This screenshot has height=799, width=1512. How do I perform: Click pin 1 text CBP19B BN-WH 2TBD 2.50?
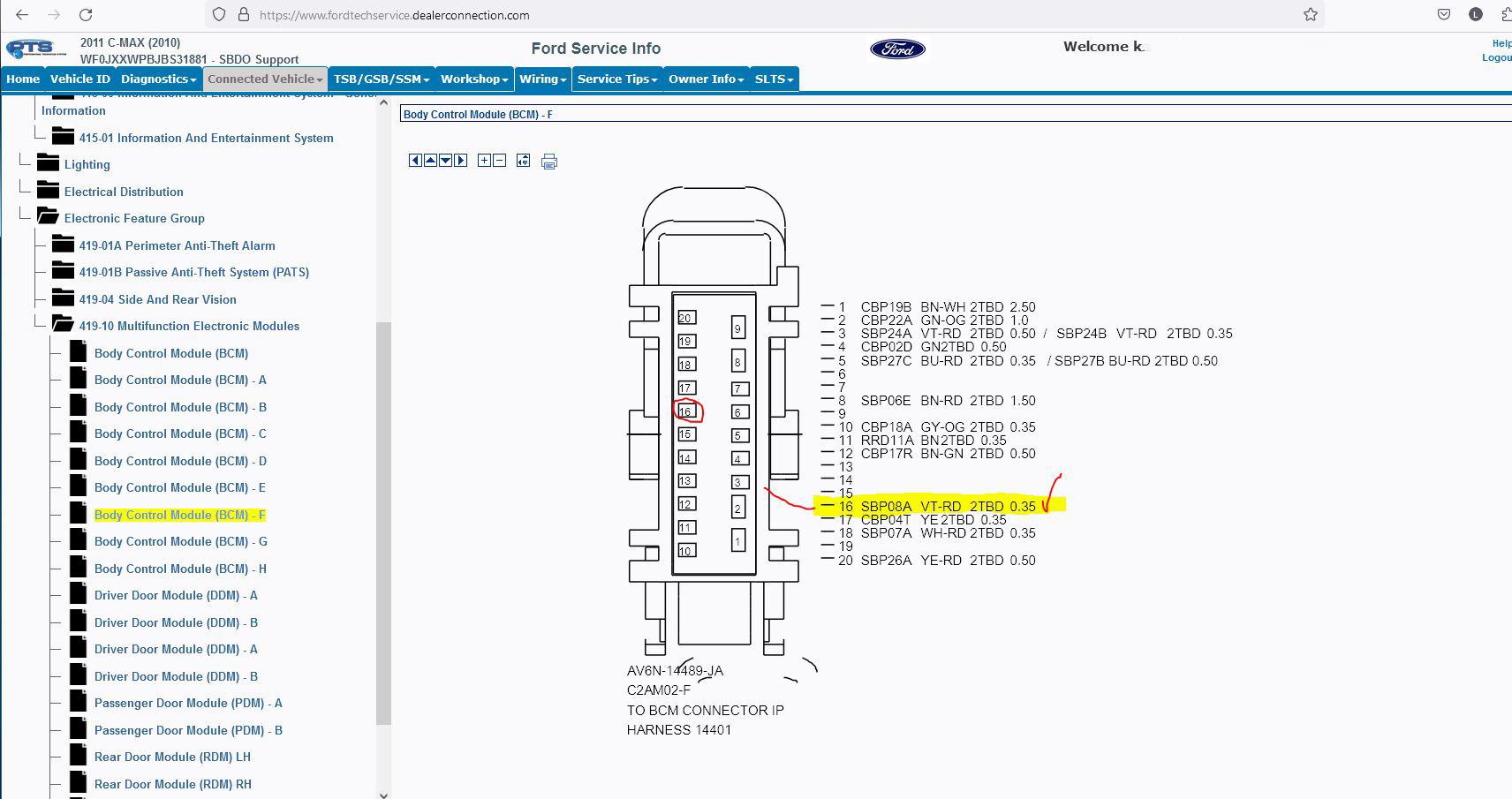click(949, 307)
